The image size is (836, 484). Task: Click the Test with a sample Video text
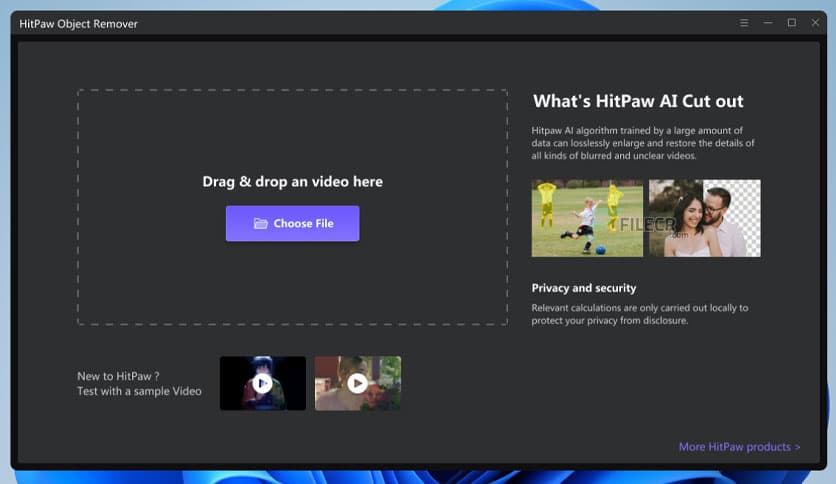point(139,391)
